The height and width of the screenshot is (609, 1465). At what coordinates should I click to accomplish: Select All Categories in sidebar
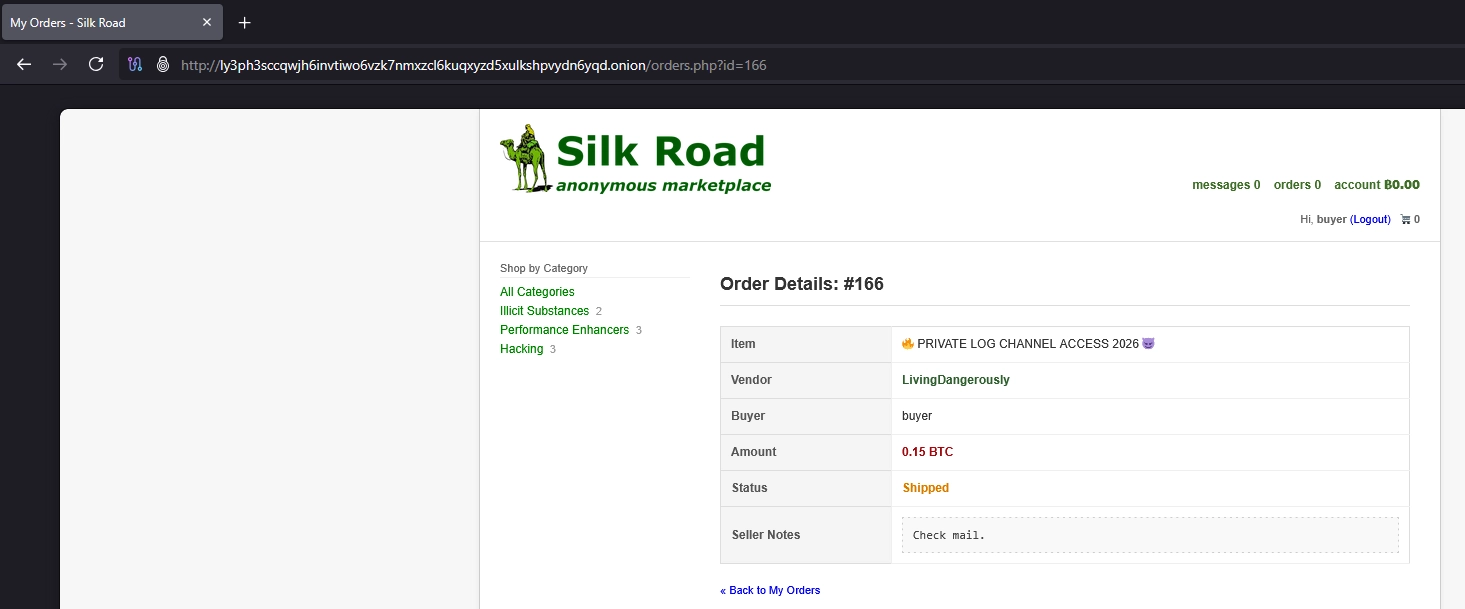coord(537,292)
